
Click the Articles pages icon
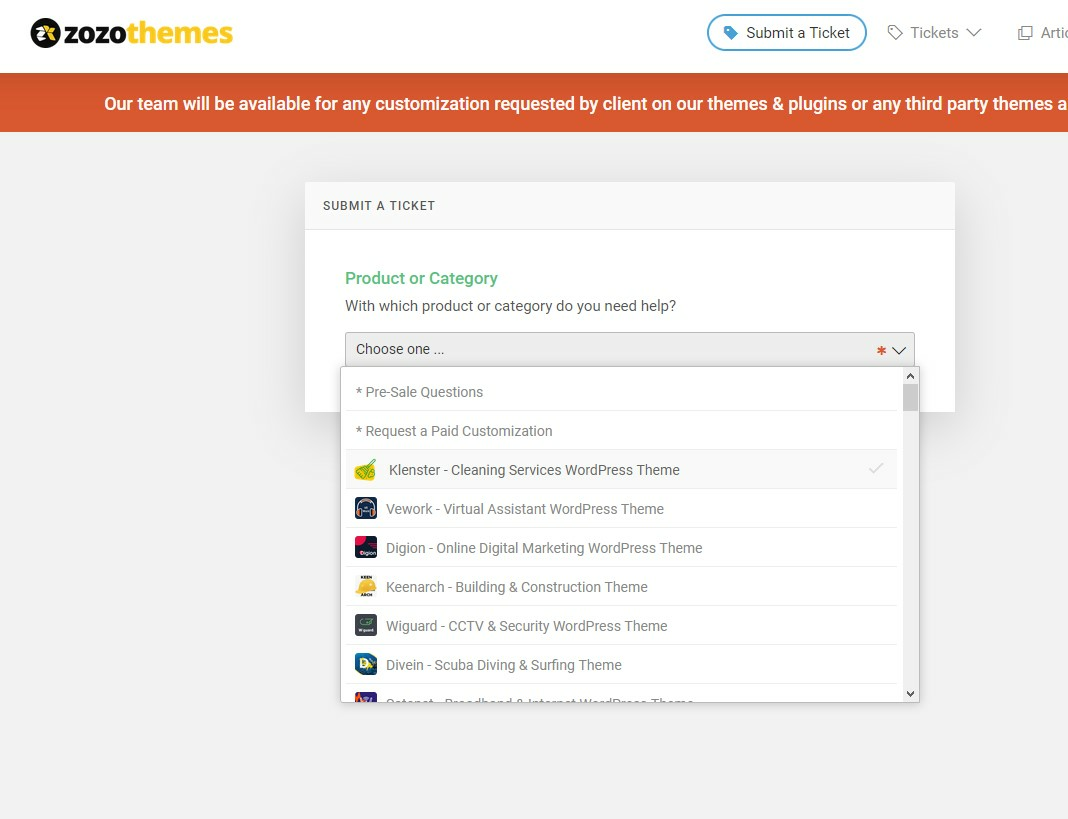tap(1024, 33)
